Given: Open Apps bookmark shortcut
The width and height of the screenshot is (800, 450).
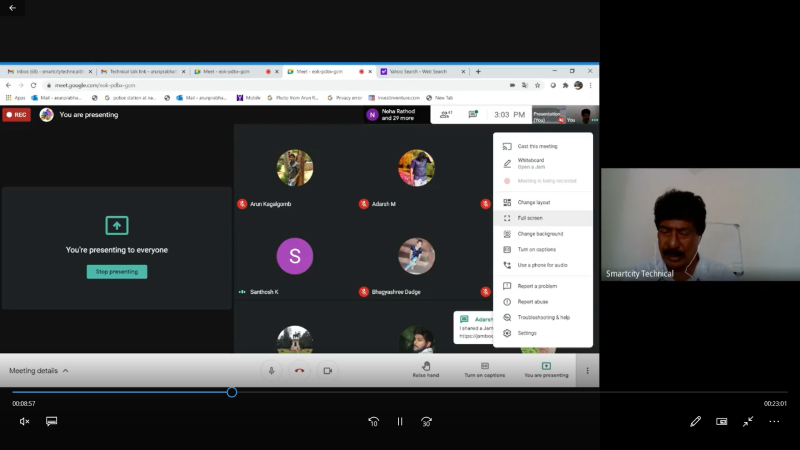Looking at the screenshot, I should point(15,97).
